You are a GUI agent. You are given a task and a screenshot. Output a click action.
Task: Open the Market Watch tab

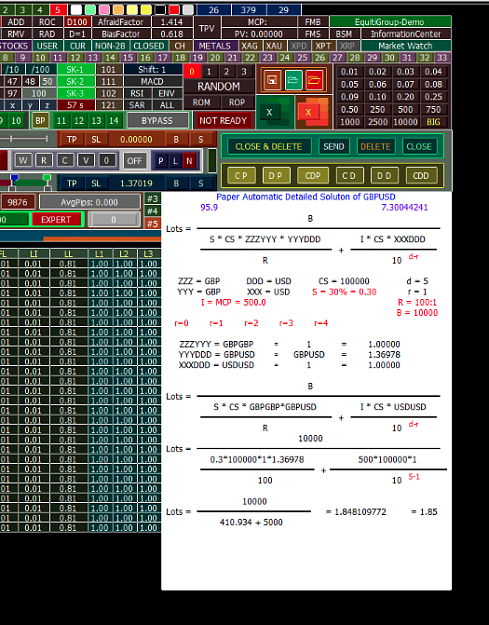(405, 46)
